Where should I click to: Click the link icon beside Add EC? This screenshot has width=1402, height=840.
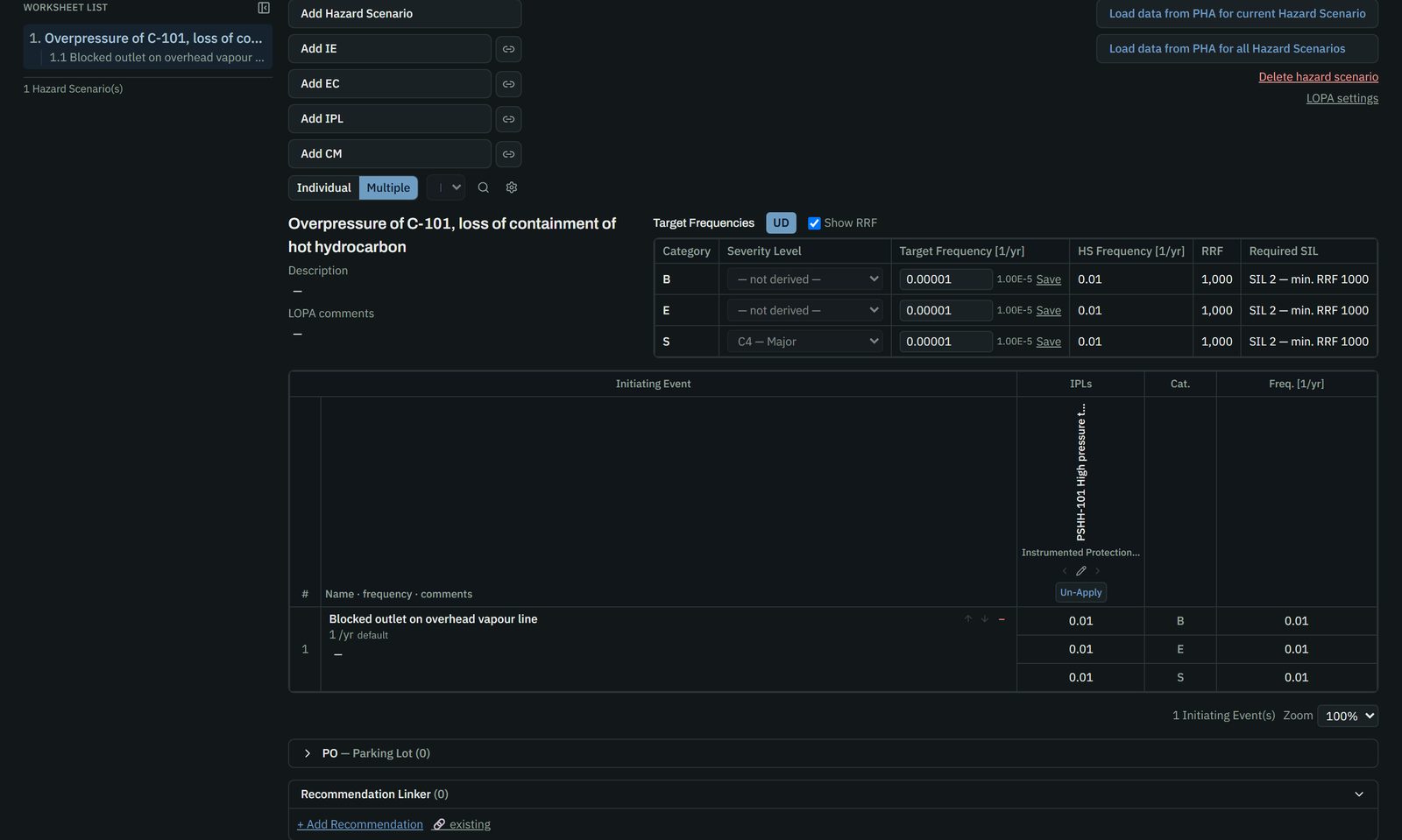(x=508, y=84)
